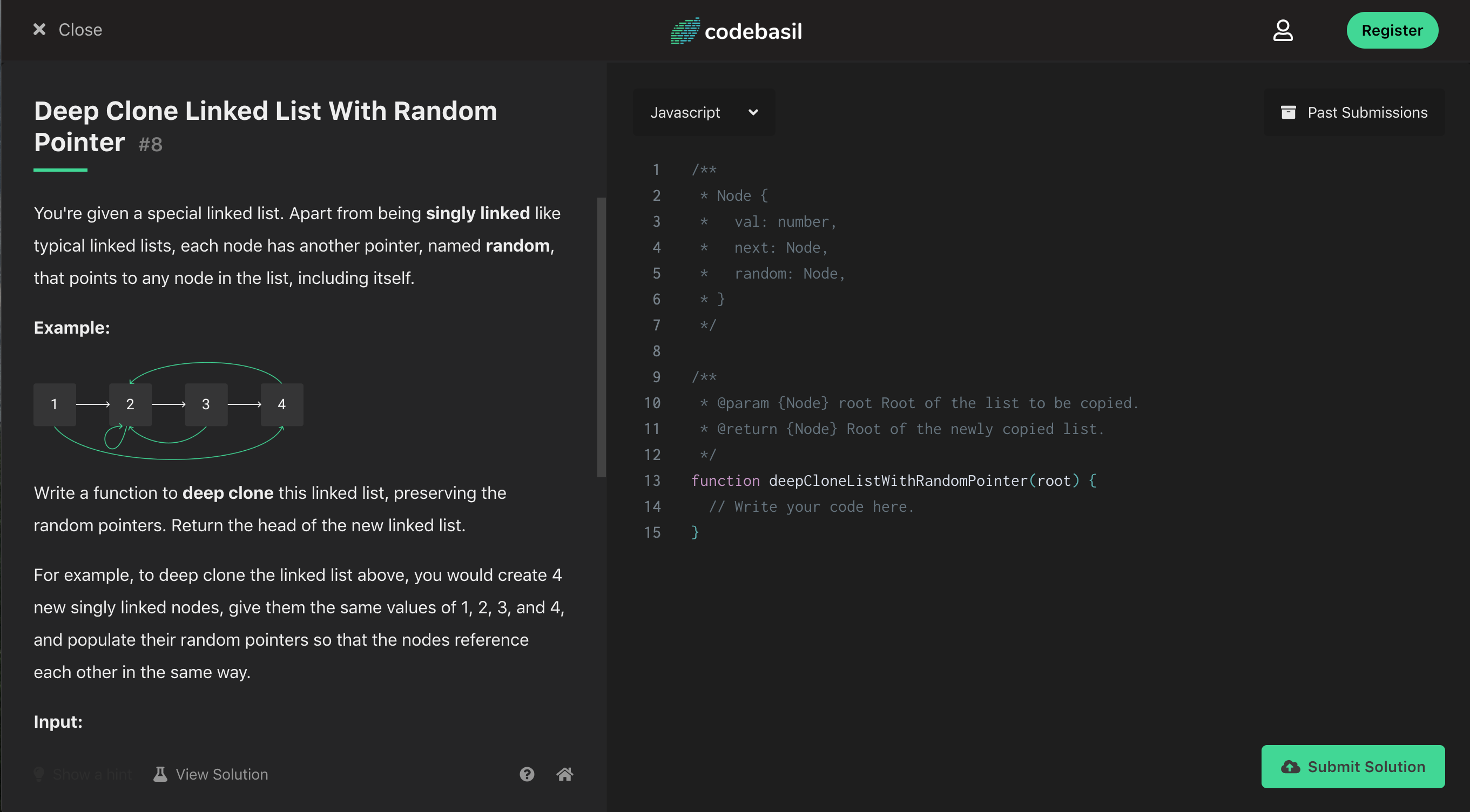The image size is (1470, 812).
Task: Click Show a hint
Action: (x=92, y=774)
